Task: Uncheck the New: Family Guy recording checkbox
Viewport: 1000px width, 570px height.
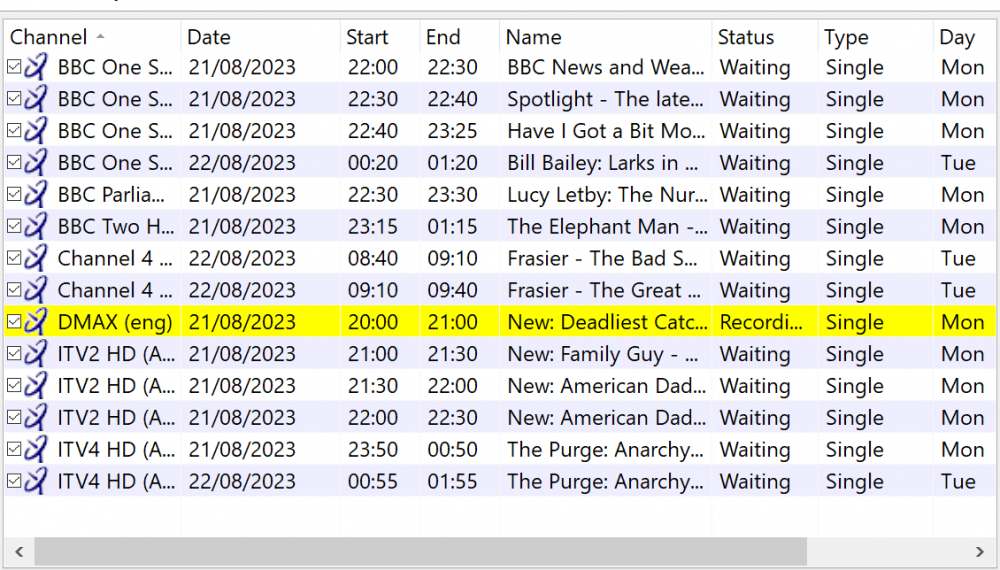Action: (14, 353)
